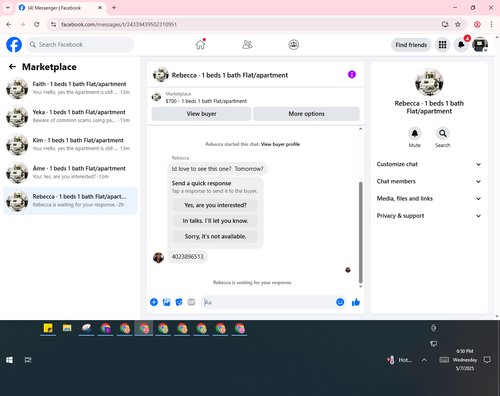This screenshot has width=500, height=396.
Task: Open the Windows Start menu
Action: coord(9,360)
